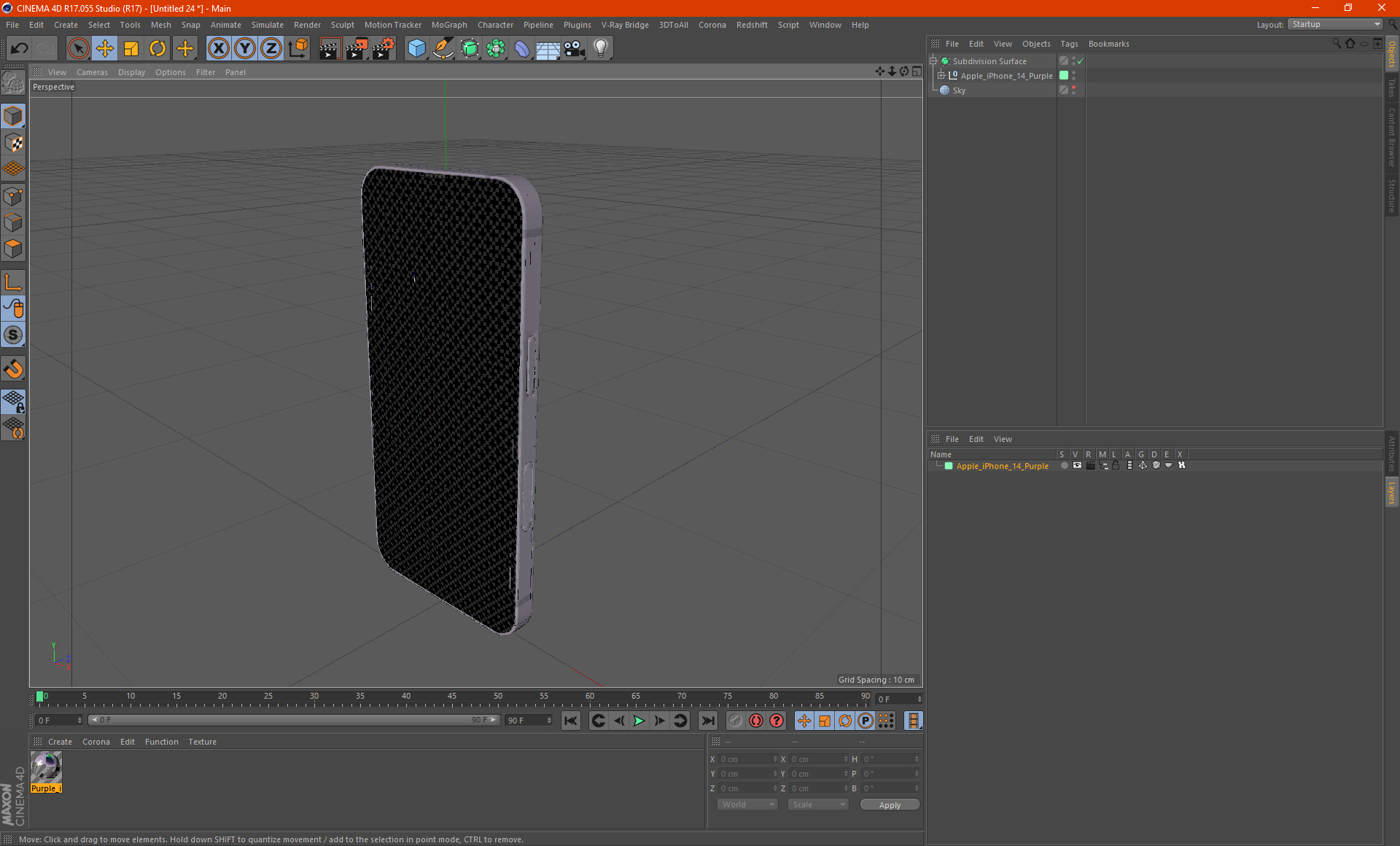This screenshot has width=1400, height=846.
Task: Click the Apply coordinates button
Action: coord(890,805)
